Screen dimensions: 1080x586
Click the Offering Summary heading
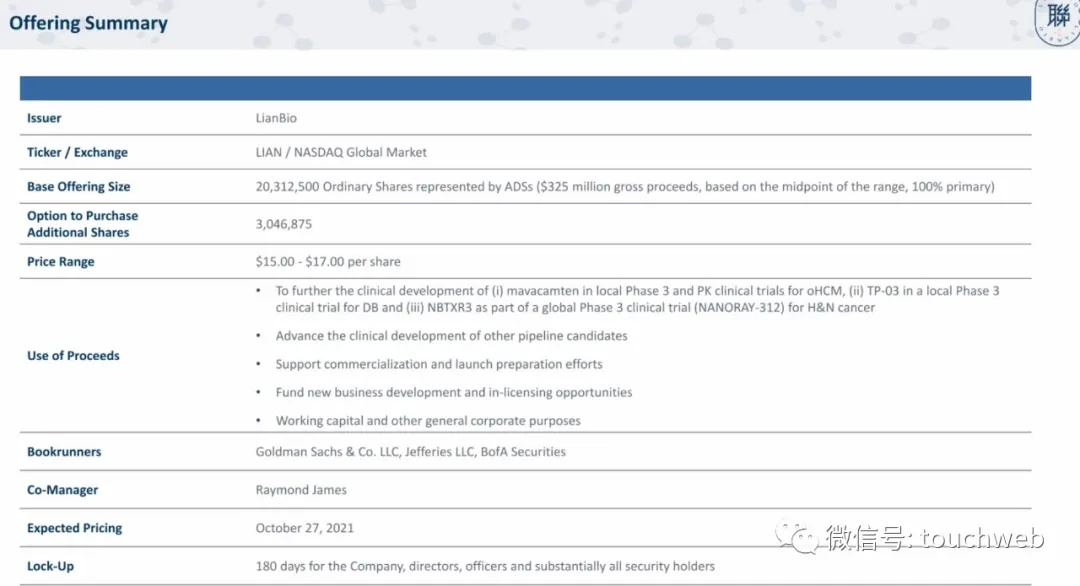[88, 23]
